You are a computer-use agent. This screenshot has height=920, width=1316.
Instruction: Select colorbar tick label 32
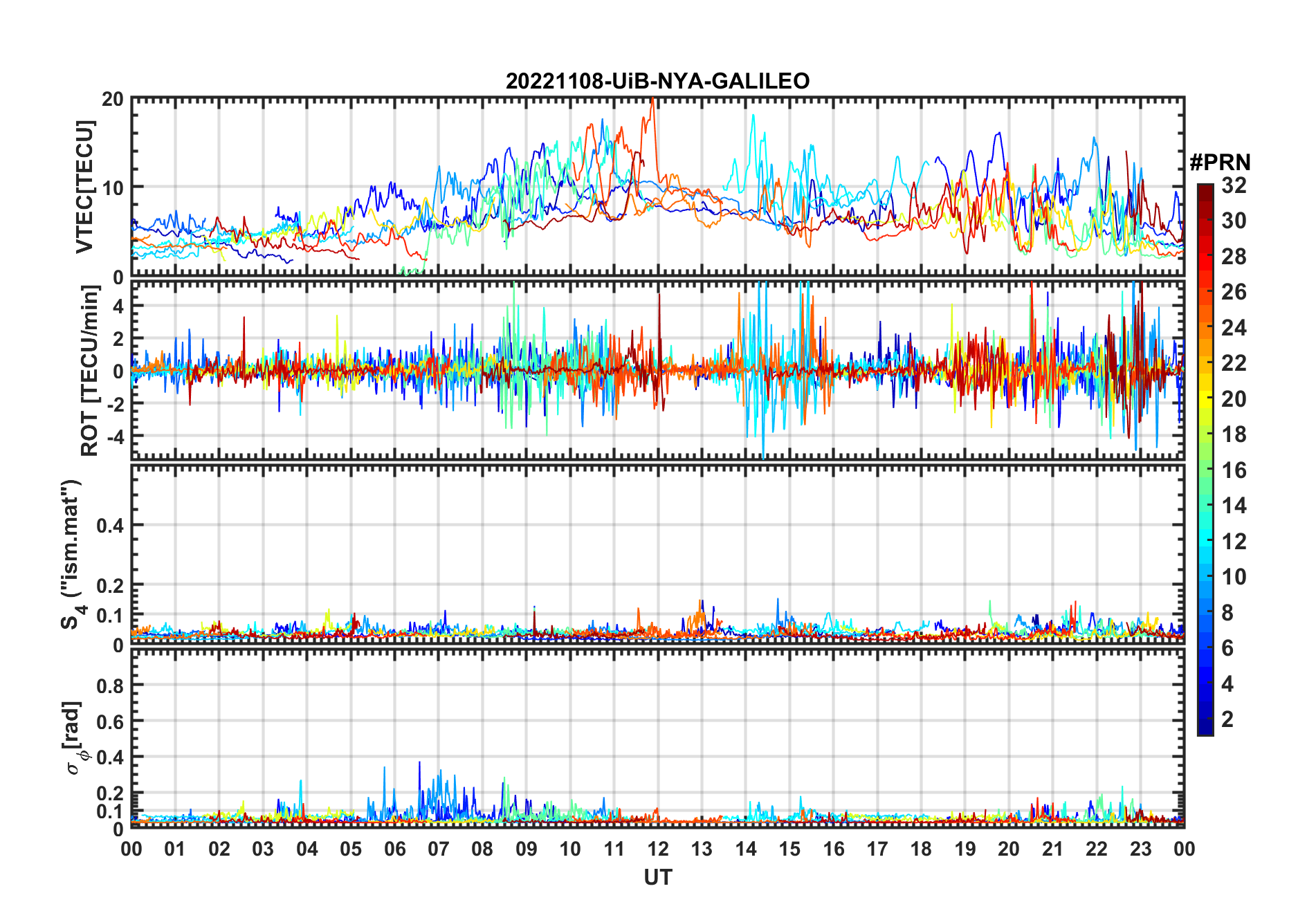[1234, 185]
